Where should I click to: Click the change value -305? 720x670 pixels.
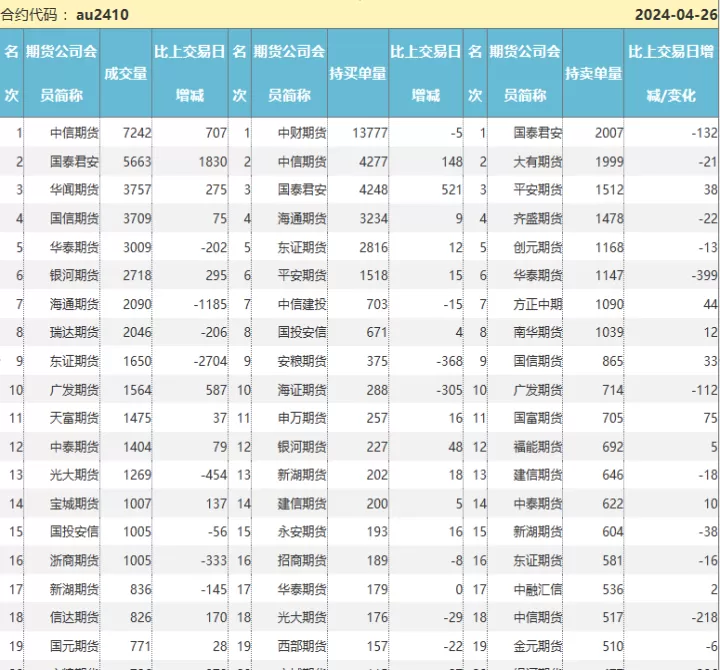tap(450, 390)
